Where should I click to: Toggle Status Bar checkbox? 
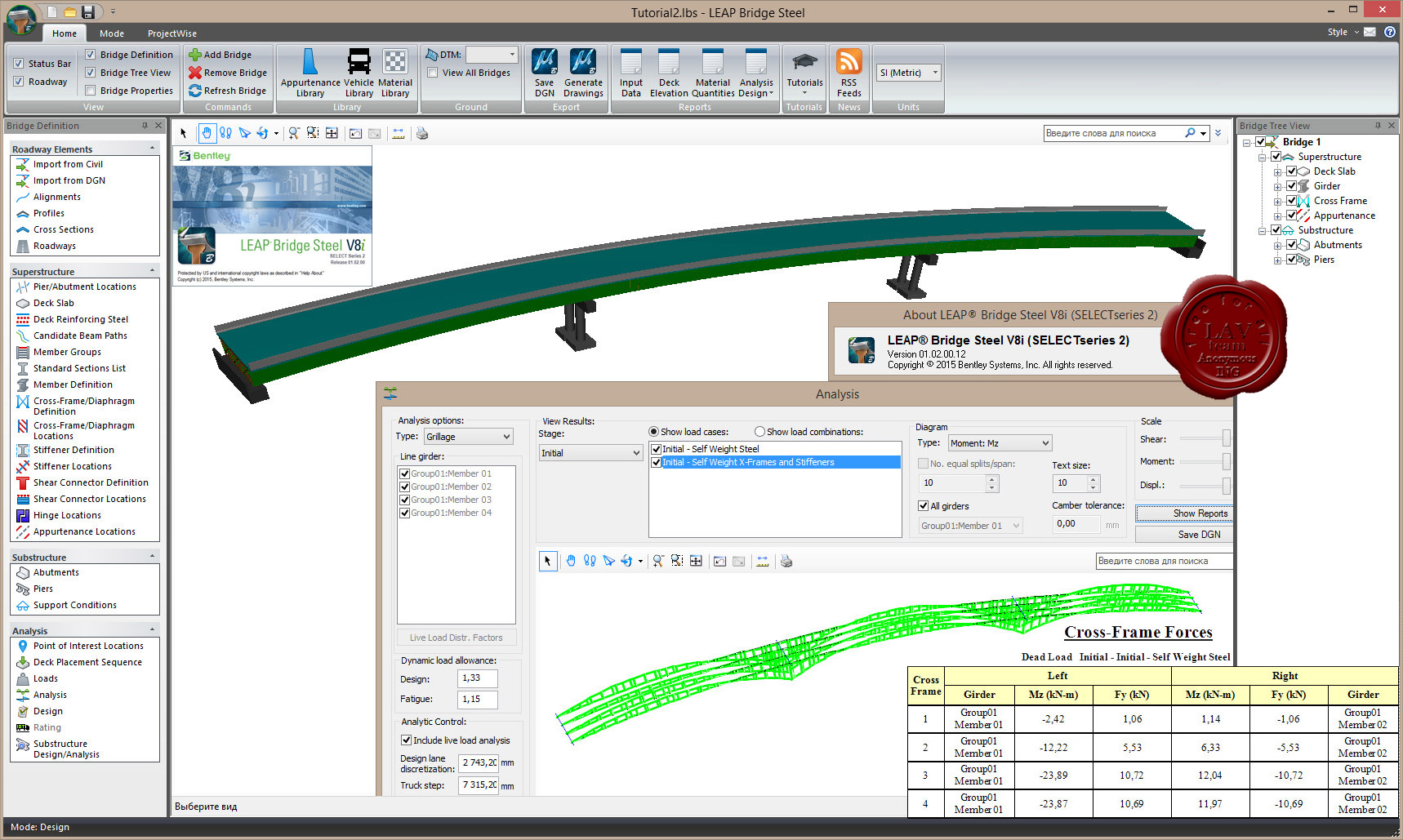(x=18, y=64)
